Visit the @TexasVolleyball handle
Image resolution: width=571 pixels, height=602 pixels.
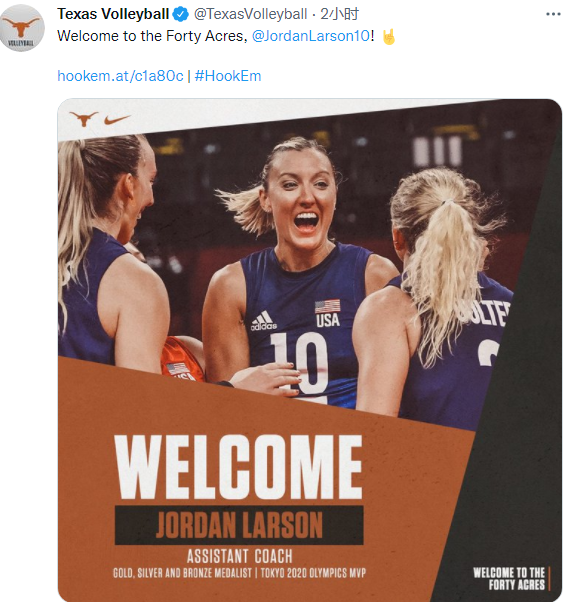(x=250, y=14)
